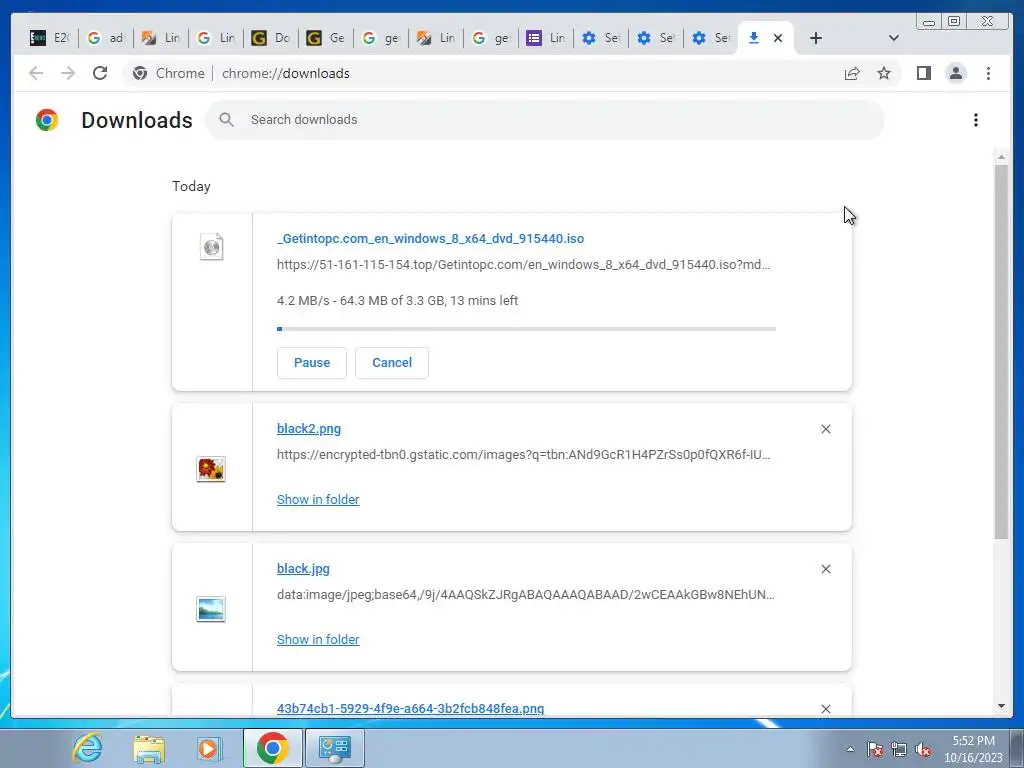Screen dimensions: 1024x768
Task: Click the data:image URL under black.jpg
Action: point(525,594)
